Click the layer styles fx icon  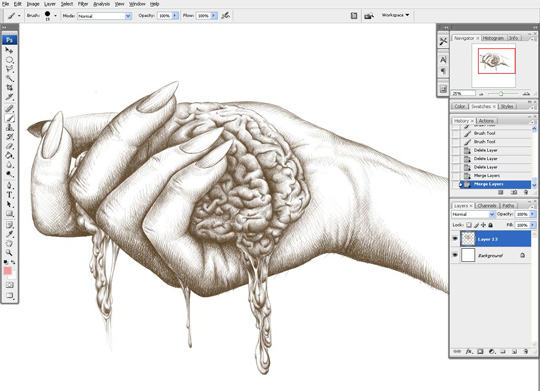(x=469, y=352)
